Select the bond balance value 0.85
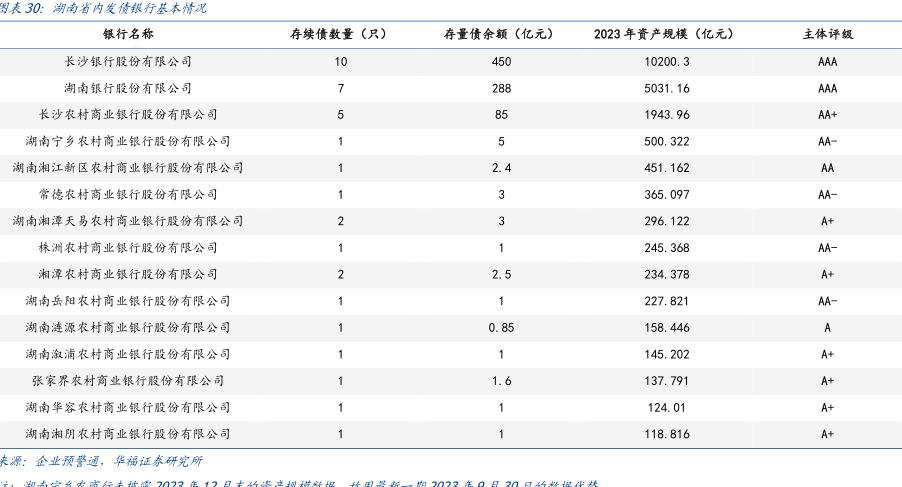 pyautogui.click(x=501, y=328)
